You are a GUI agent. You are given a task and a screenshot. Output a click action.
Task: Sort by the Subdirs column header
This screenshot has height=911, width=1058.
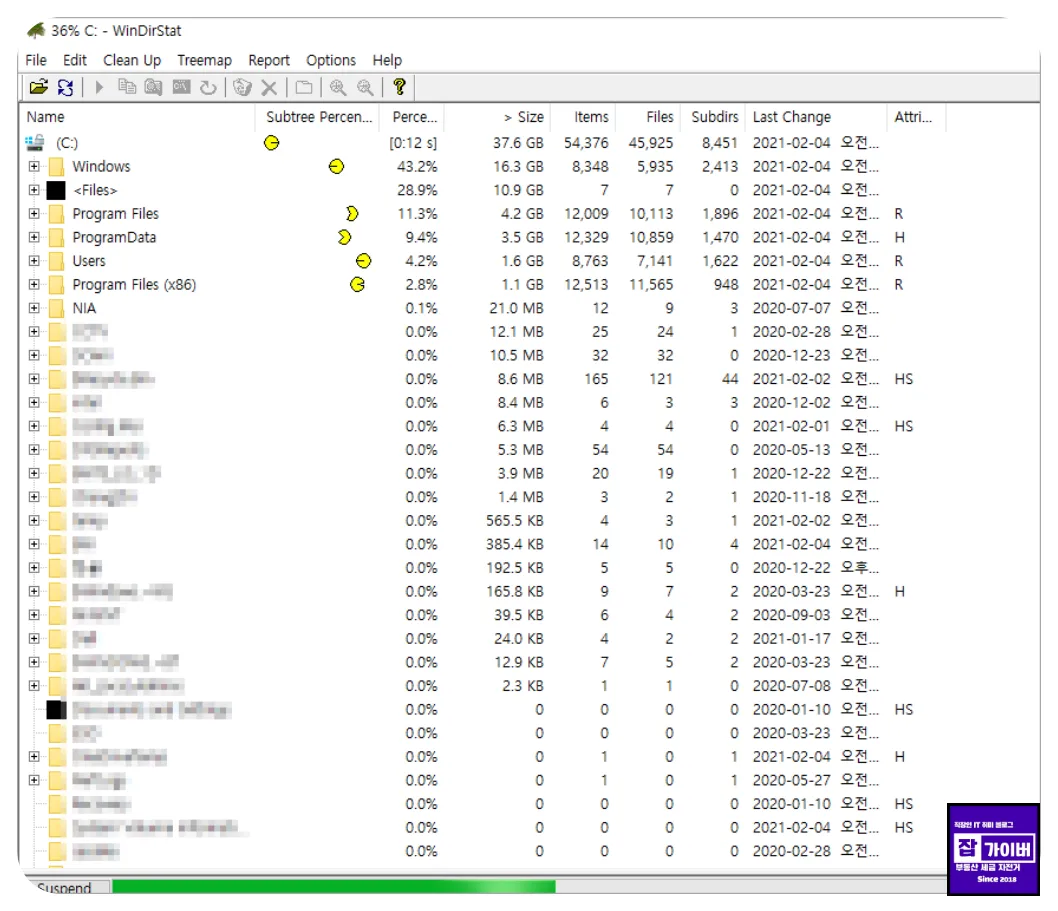713,117
